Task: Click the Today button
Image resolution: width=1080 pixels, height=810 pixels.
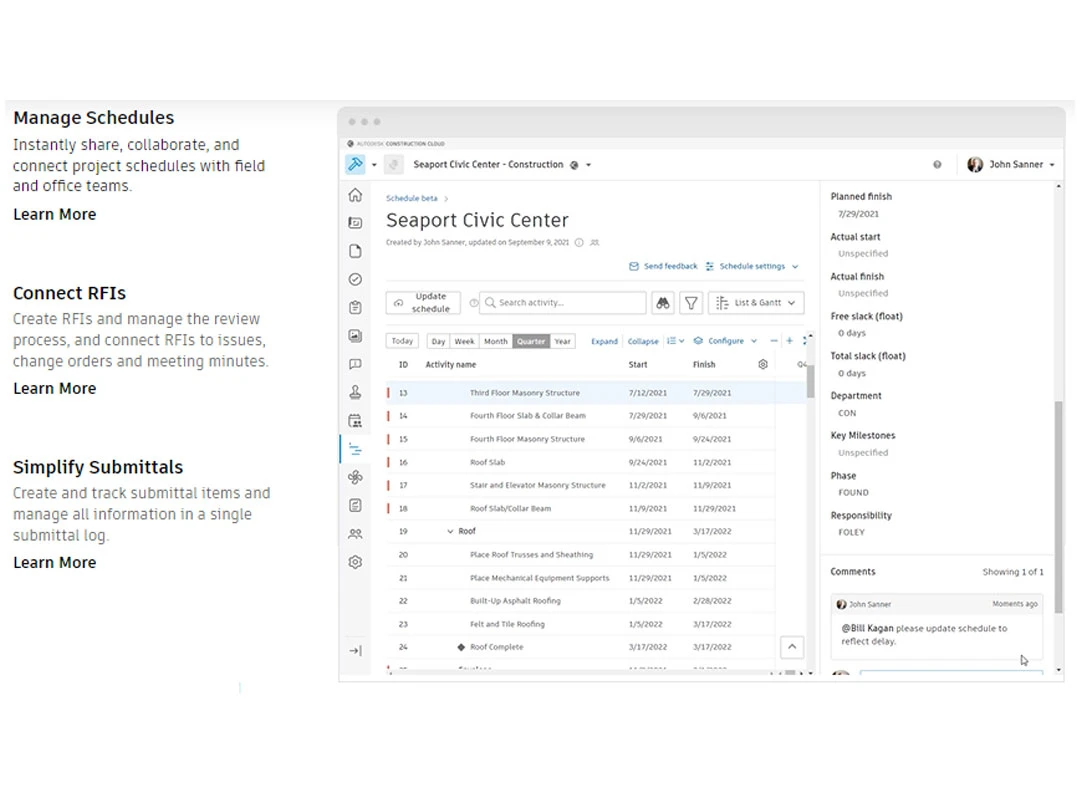Action: [402, 341]
